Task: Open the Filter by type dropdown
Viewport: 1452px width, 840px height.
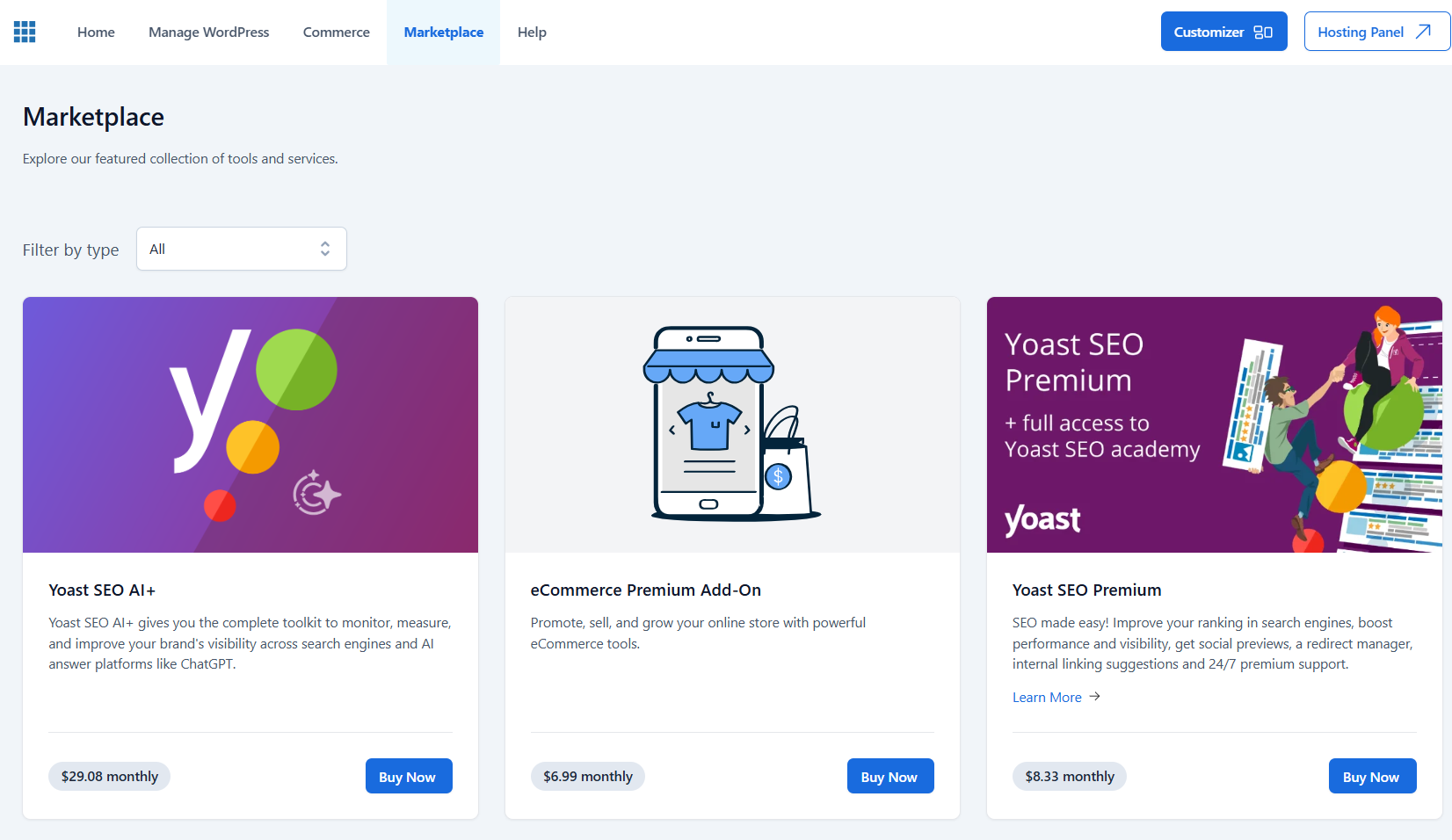Action: click(x=241, y=250)
